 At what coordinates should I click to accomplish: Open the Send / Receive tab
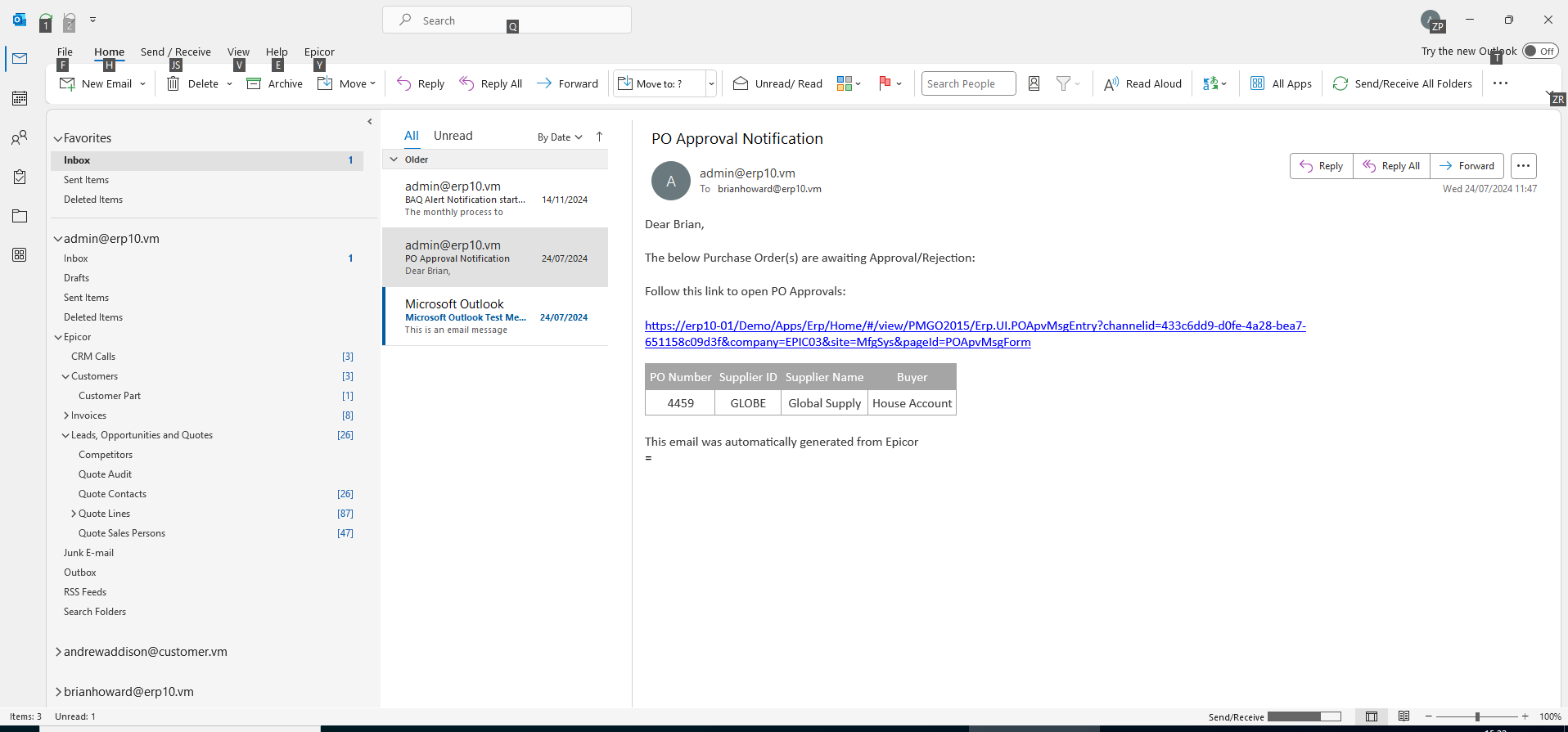[176, 52]
